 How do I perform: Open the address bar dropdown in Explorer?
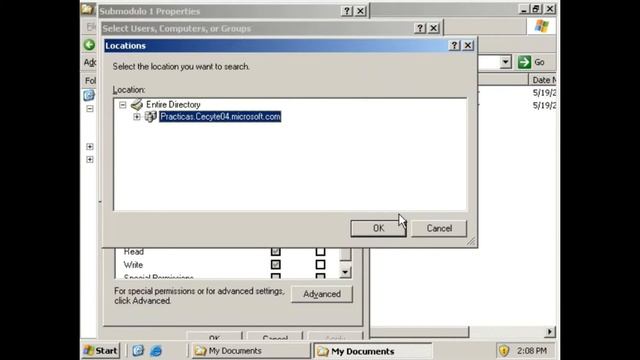tap(506, 62)
